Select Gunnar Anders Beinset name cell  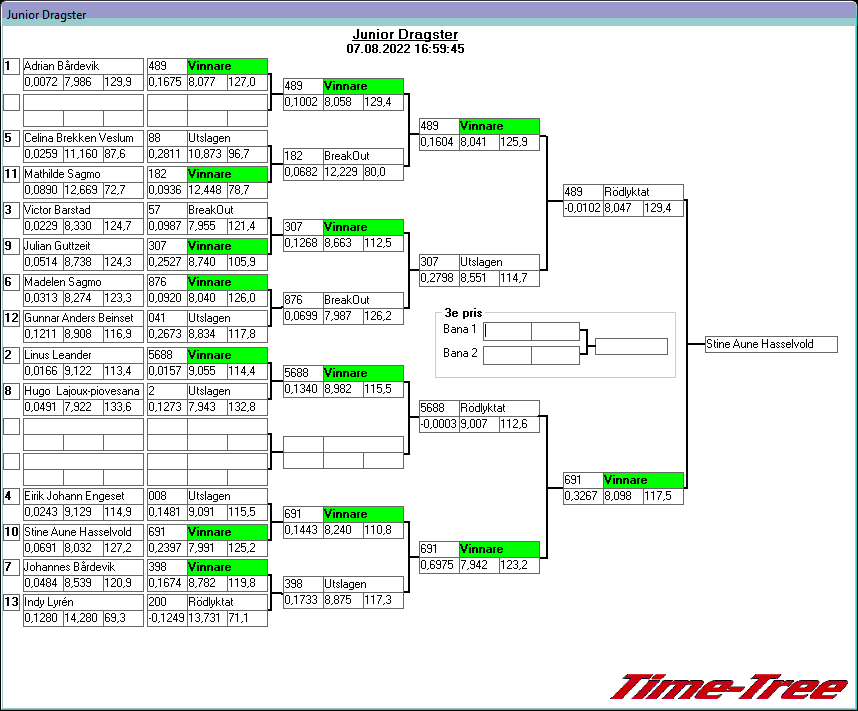[83, 318]
